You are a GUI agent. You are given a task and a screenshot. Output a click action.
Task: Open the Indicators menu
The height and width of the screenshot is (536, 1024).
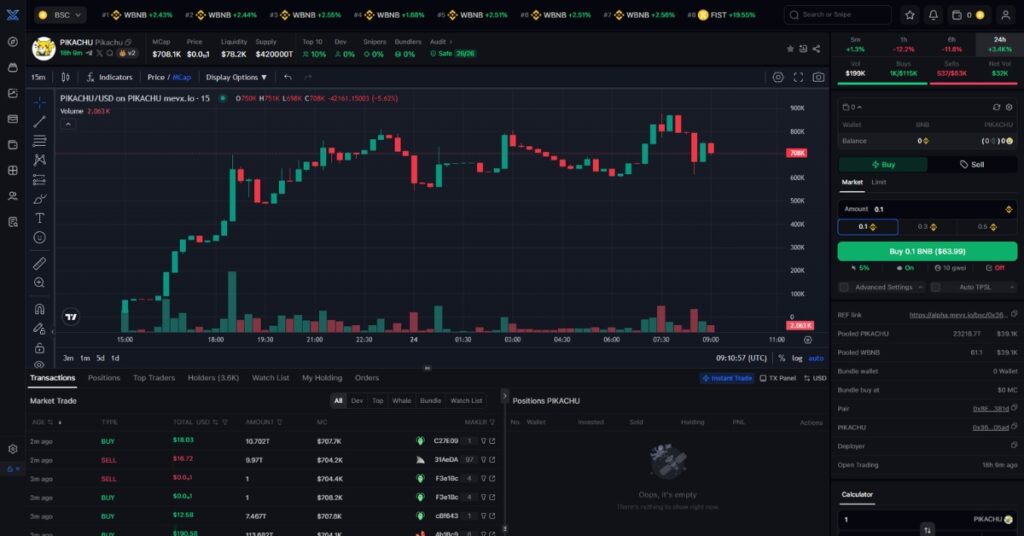(x=109, y=77)
